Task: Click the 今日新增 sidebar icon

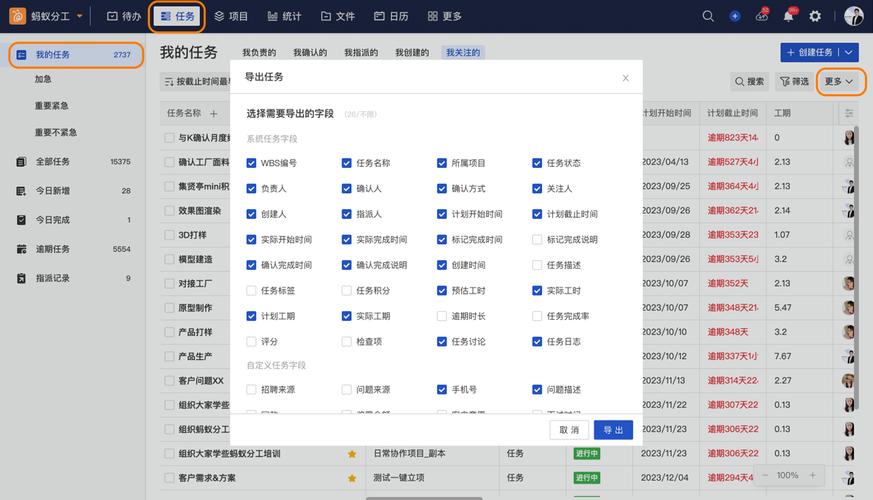Action: (21, 191)
